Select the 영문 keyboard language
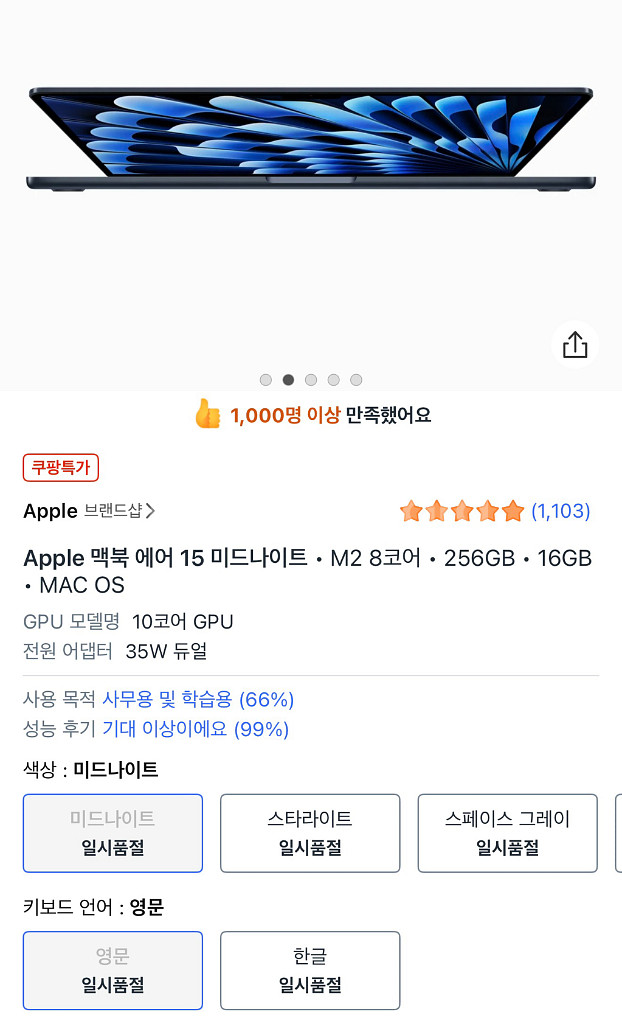Image resolution: width=622 pixels, height=1024 pixels. (113, 971)
